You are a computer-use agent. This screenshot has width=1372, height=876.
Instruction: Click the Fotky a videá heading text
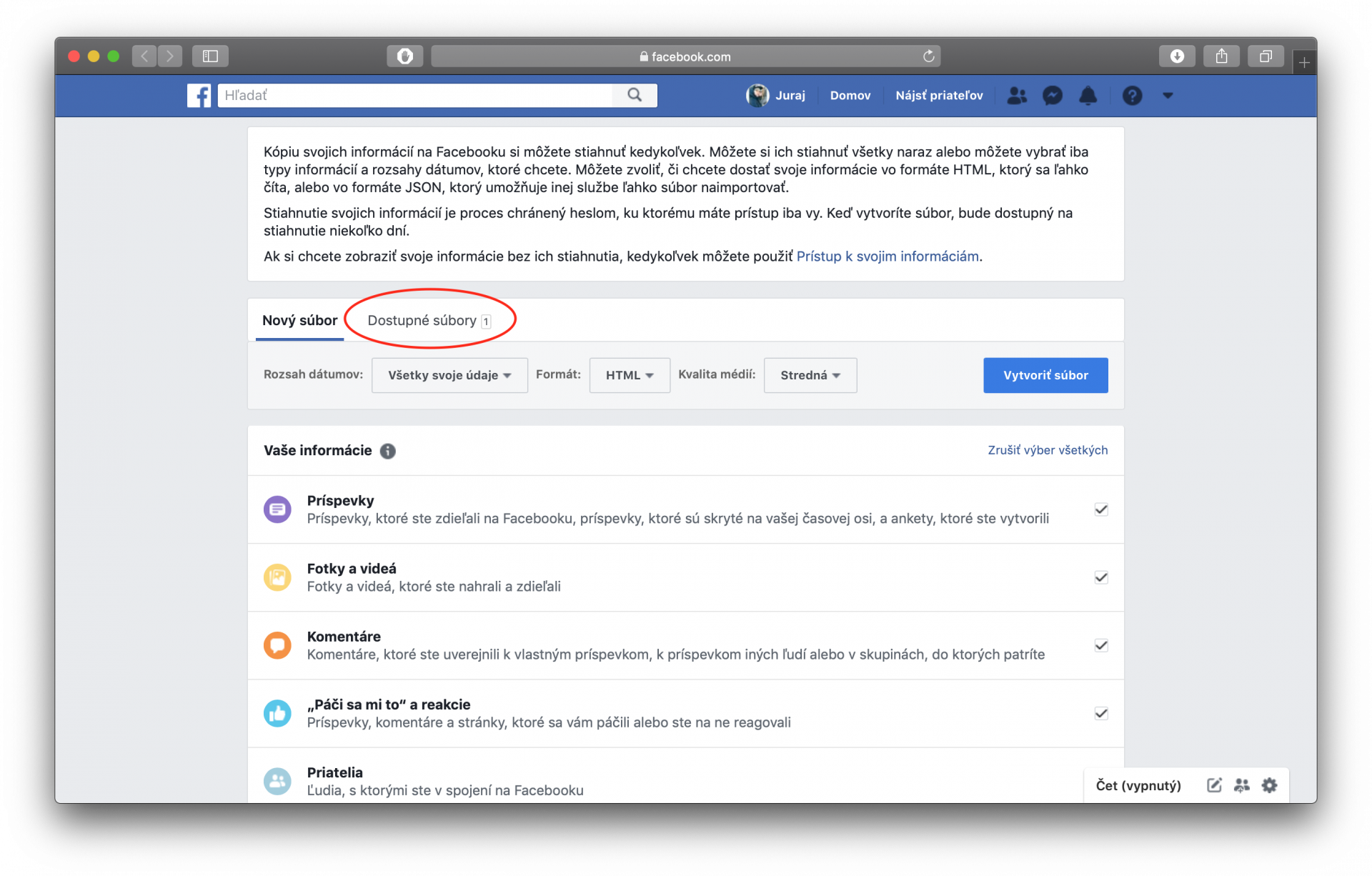(x=352, y=569)
